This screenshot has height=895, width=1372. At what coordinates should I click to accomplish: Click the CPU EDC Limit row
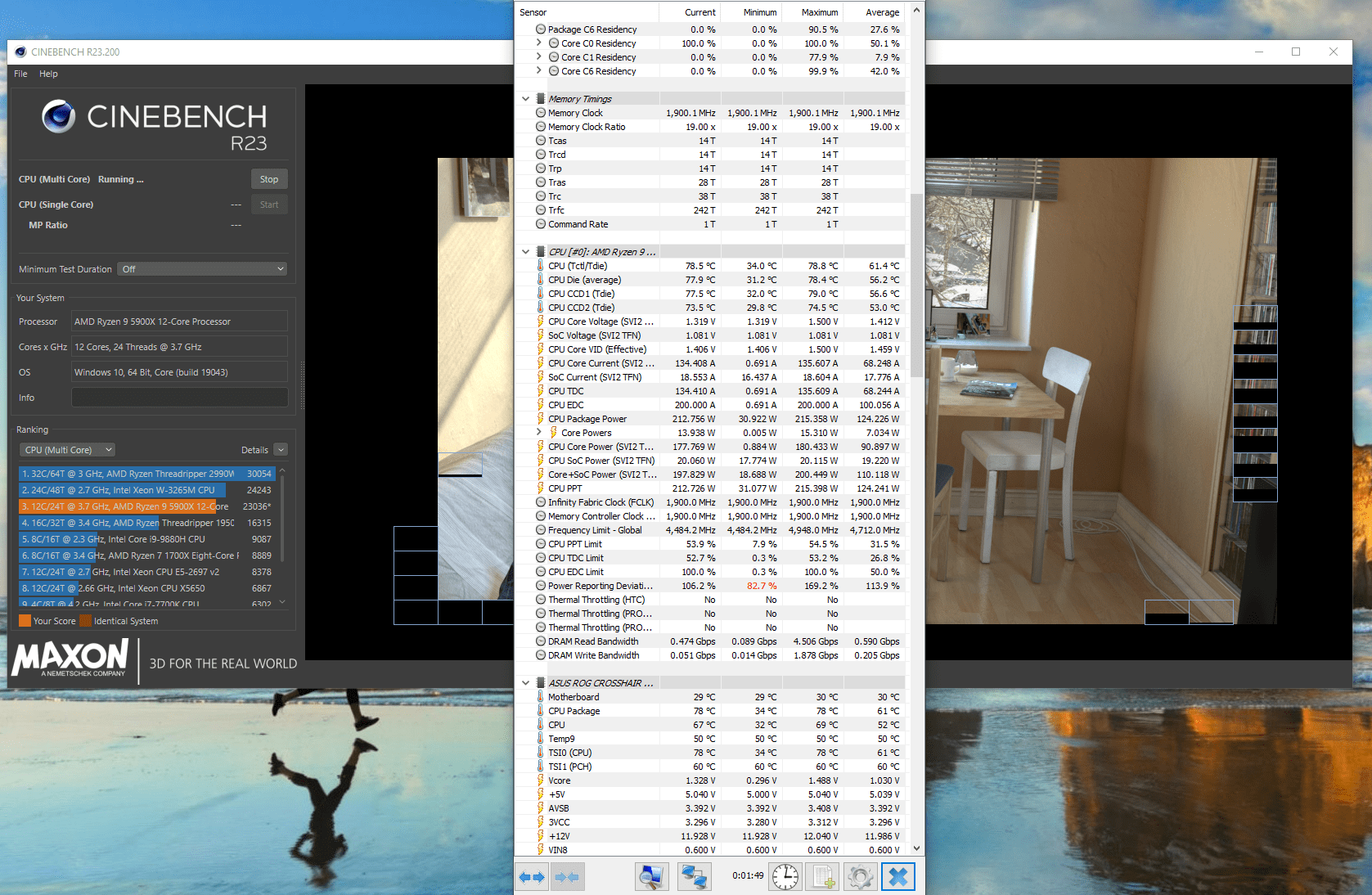(710, 572)
